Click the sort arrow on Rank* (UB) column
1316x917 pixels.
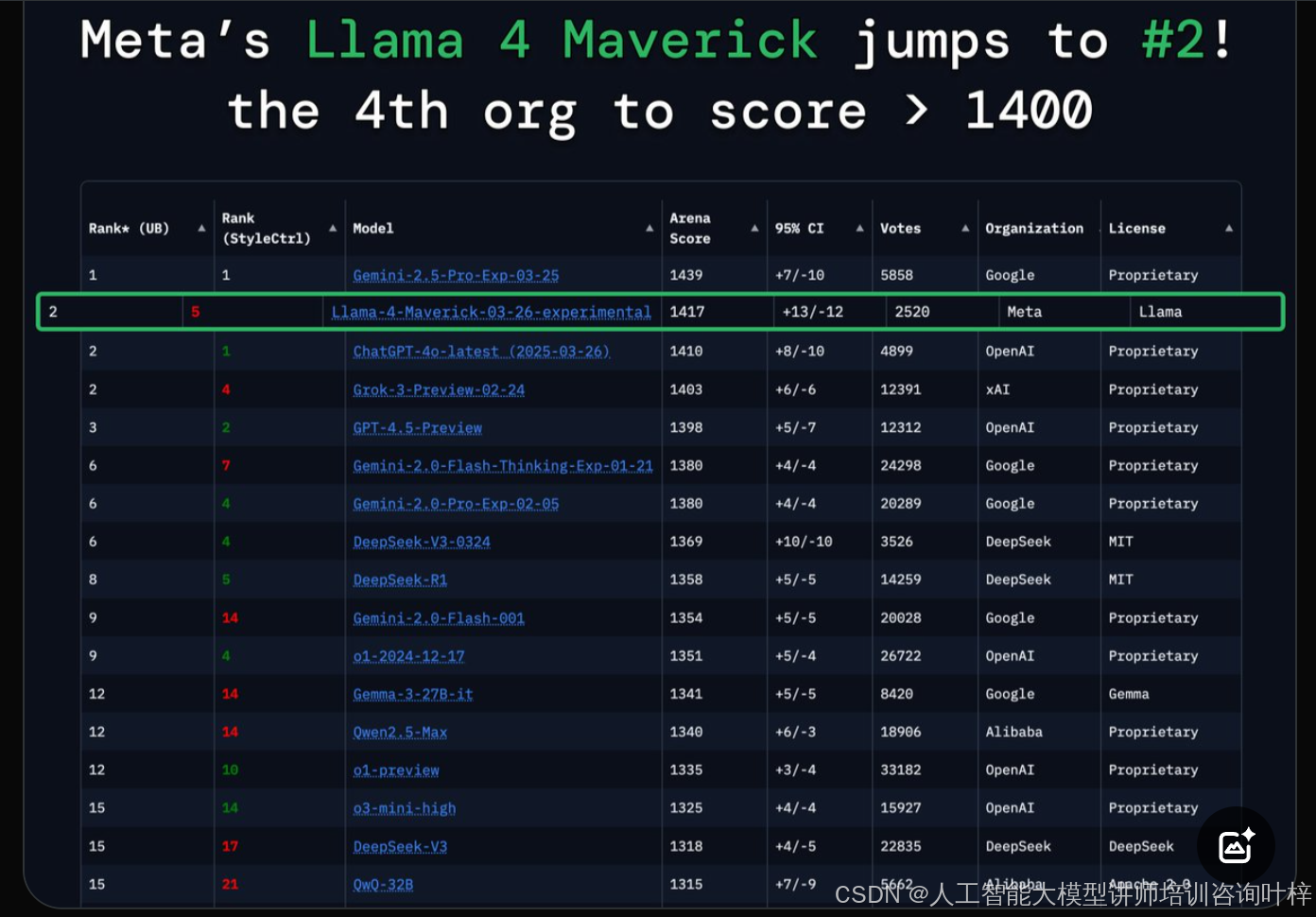point(201,228)
